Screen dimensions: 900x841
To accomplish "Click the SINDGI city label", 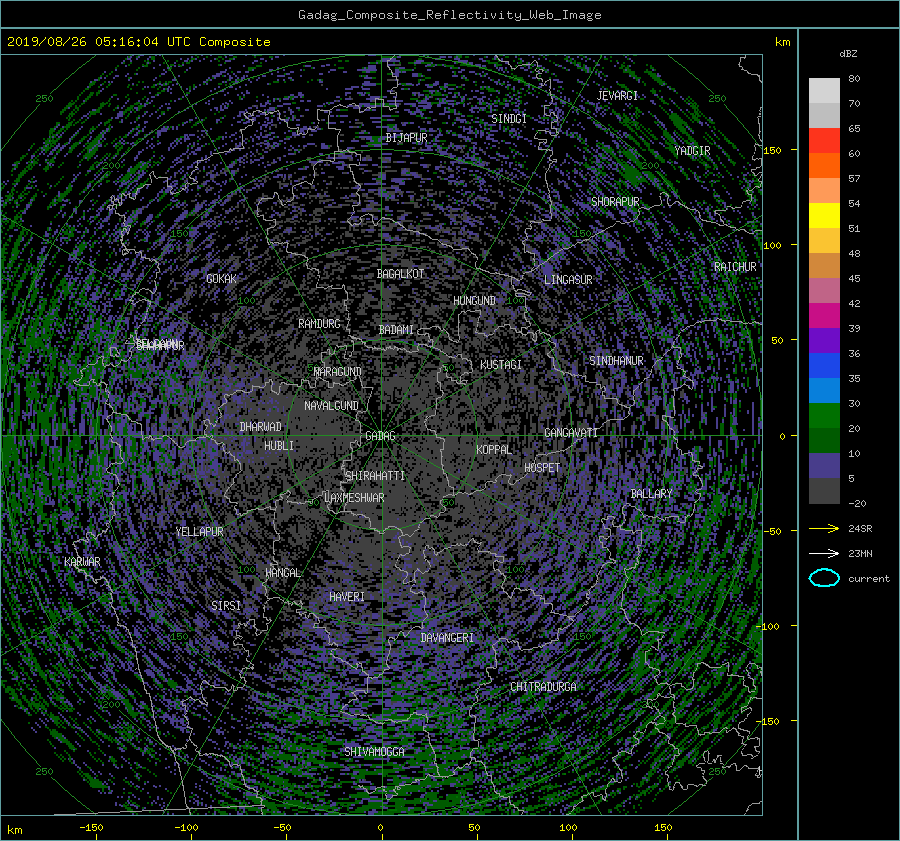I will [509, 119].
